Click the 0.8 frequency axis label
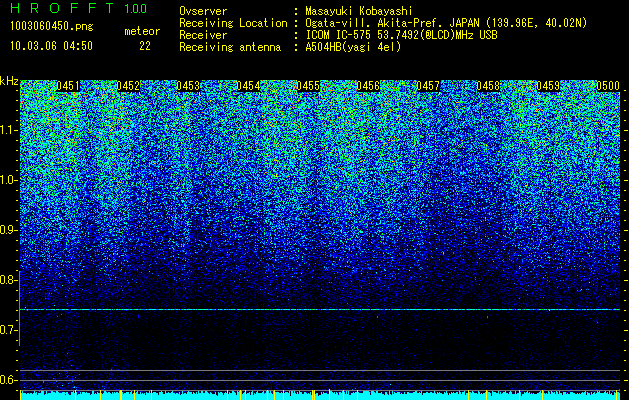 (x=8, y=280)
